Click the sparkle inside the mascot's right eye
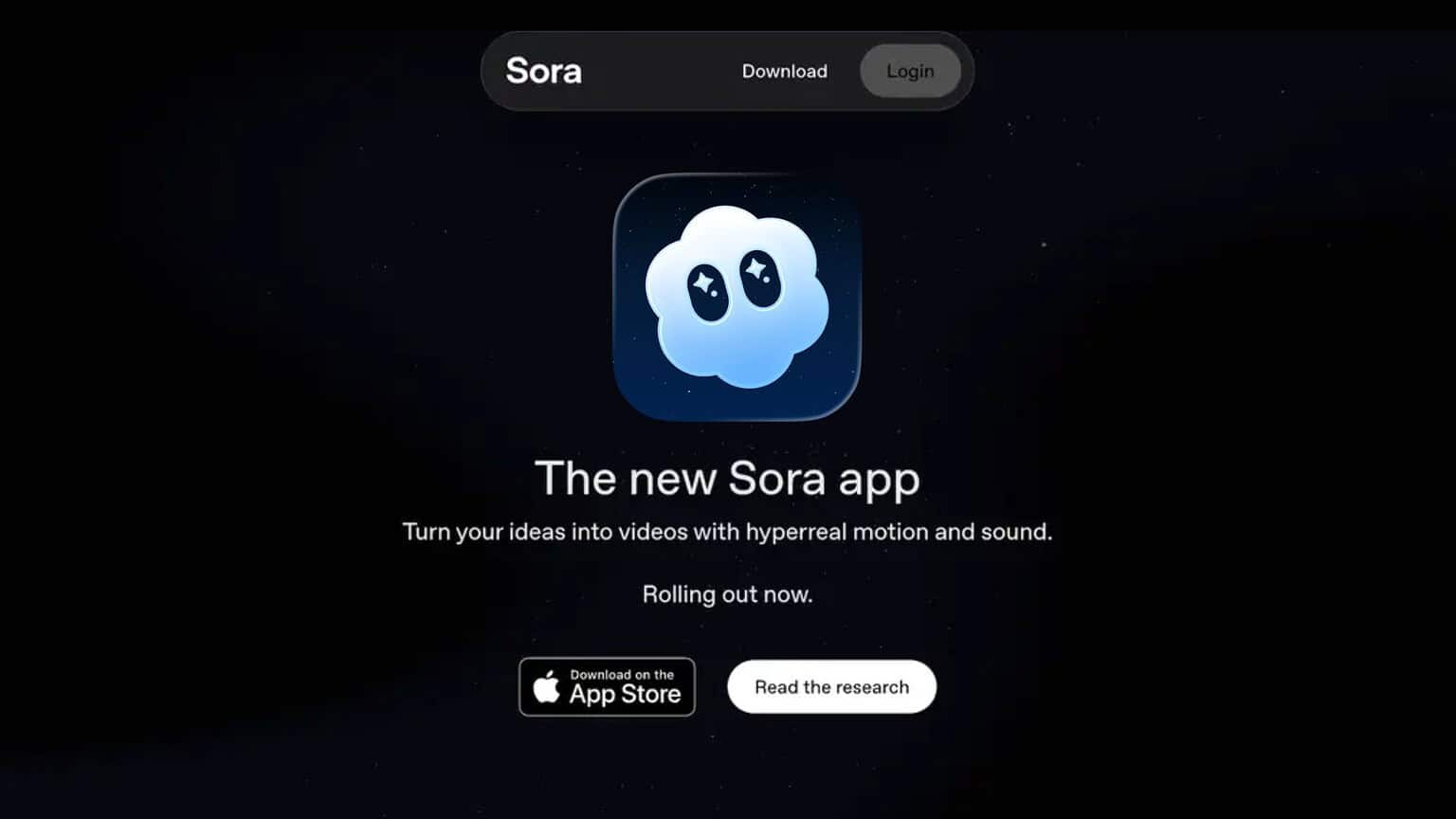The image size is (1456, 819). pyautogui.click(x=756, y=269)
